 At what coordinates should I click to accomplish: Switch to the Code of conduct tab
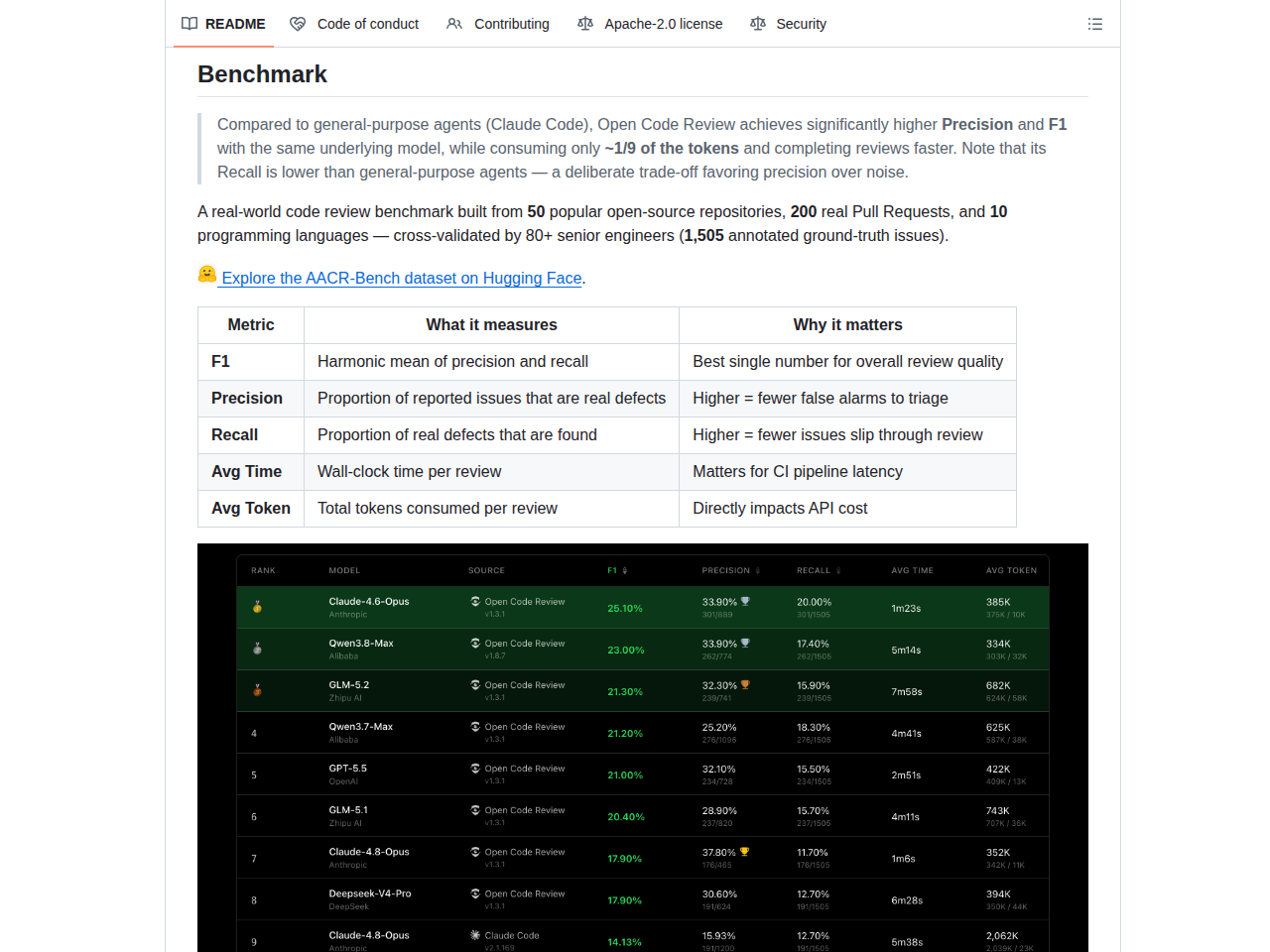pyautogui.click(x=354, y=24)
